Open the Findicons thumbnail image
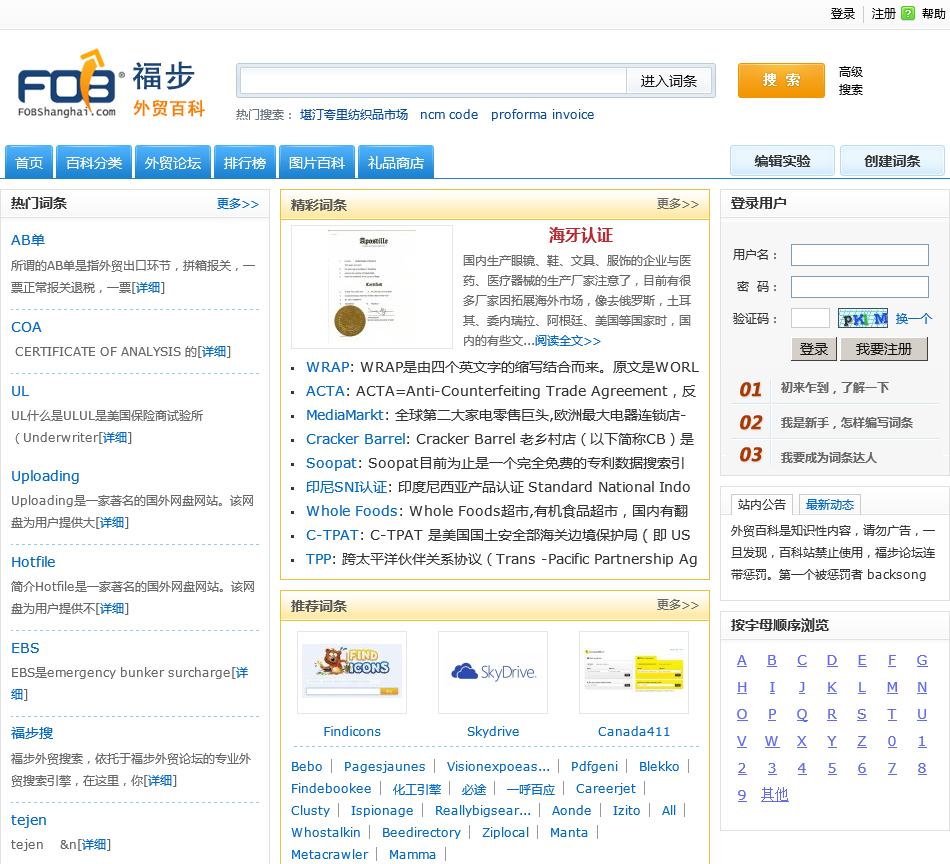 [x=352, y=672]
